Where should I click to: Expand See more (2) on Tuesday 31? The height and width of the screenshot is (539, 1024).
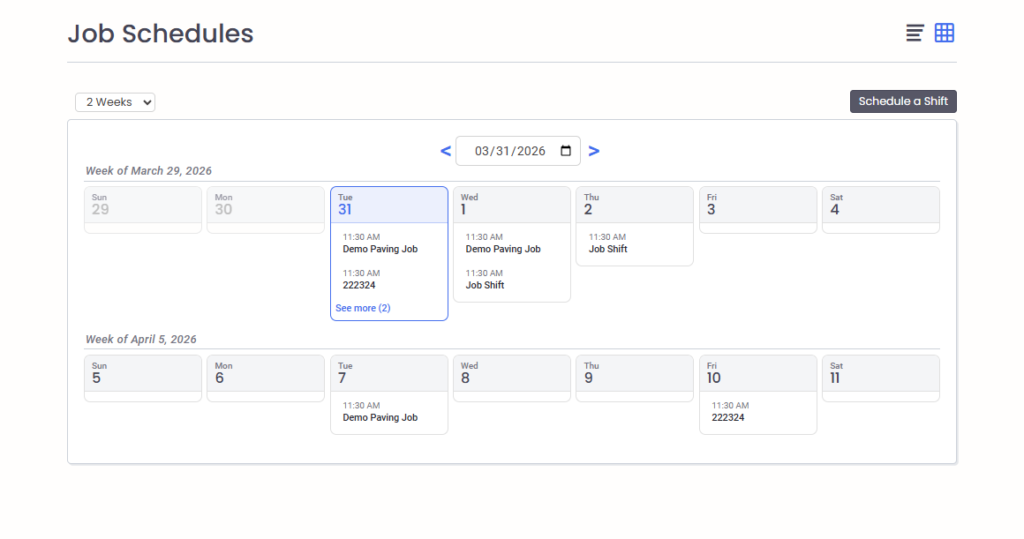pos(363,308)
